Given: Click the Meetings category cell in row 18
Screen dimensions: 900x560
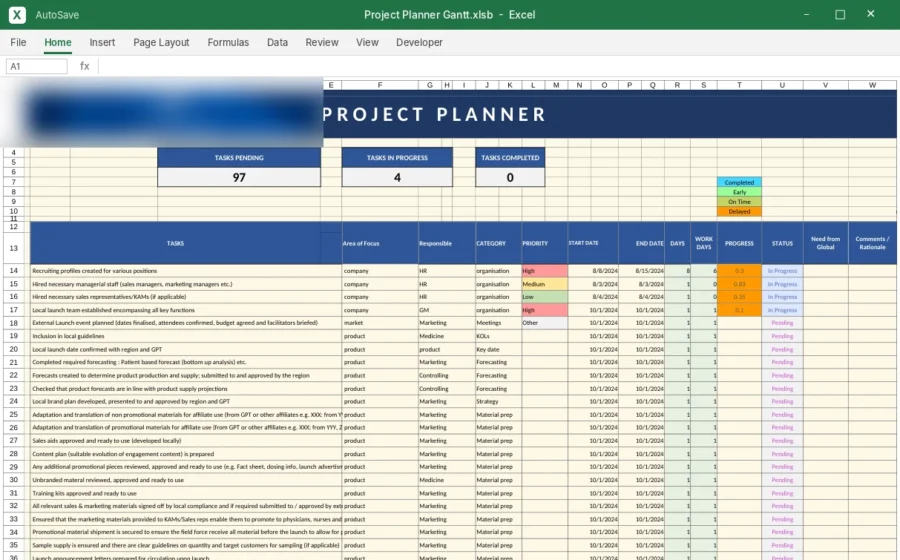Looking at the screenshot, I should click(x=498, y=323).
